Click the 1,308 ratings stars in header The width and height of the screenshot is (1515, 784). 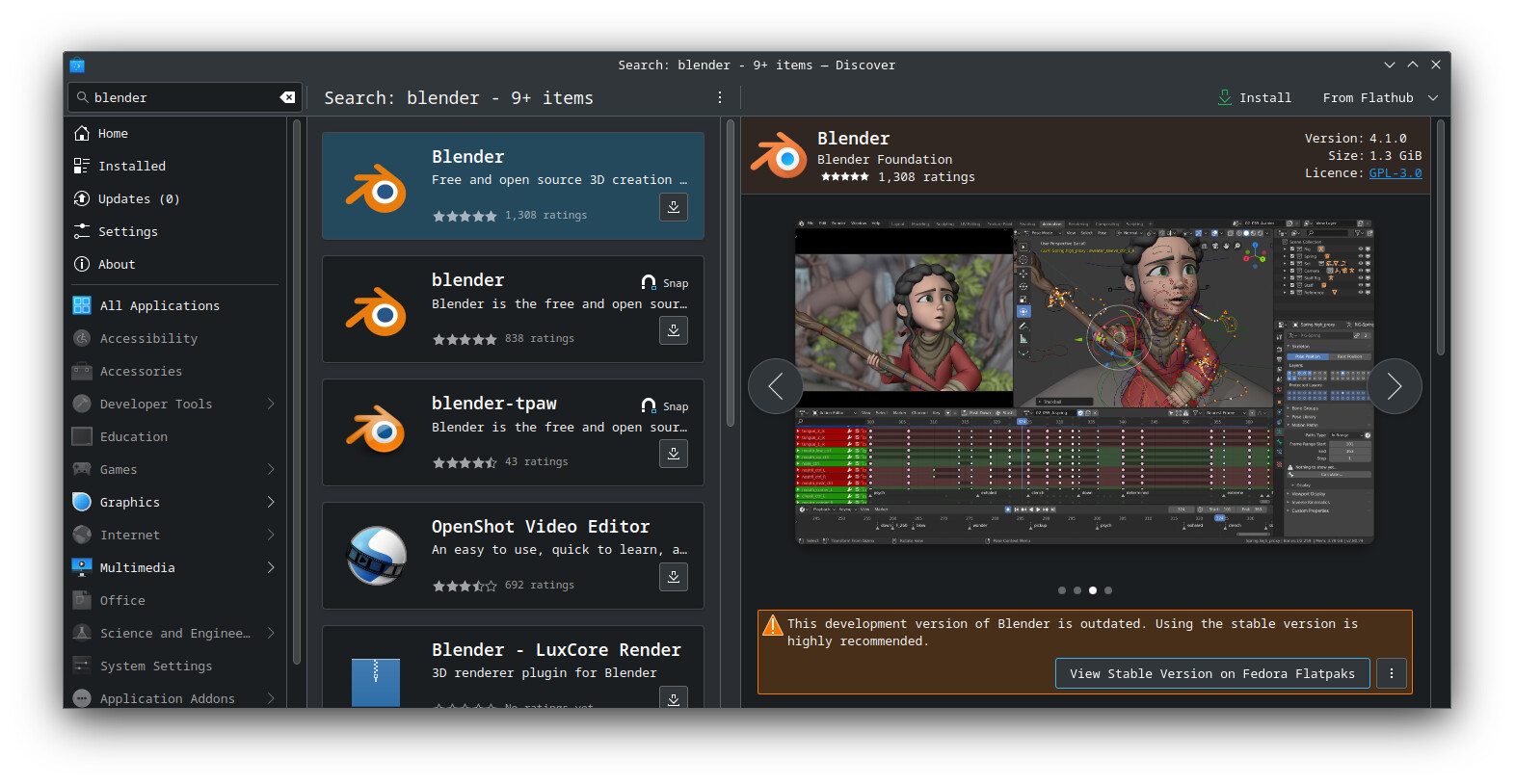844,177
